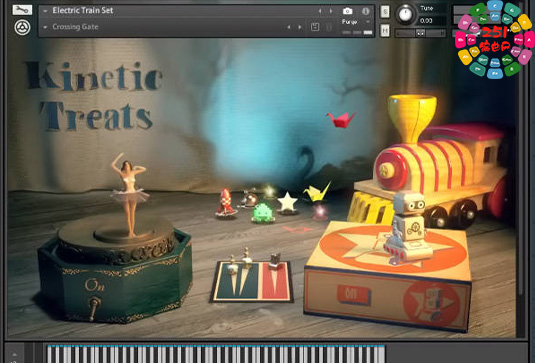Click the pan slider below the Tune knob
535x363 pixels.
pyautogui.click(x=420, y=33)
